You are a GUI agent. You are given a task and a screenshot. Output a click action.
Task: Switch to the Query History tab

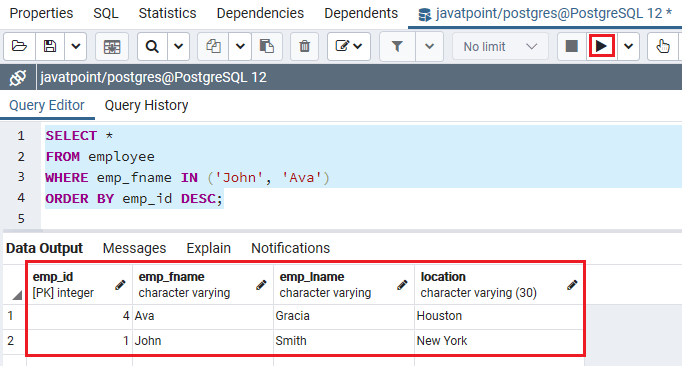(x=147, y=105)
